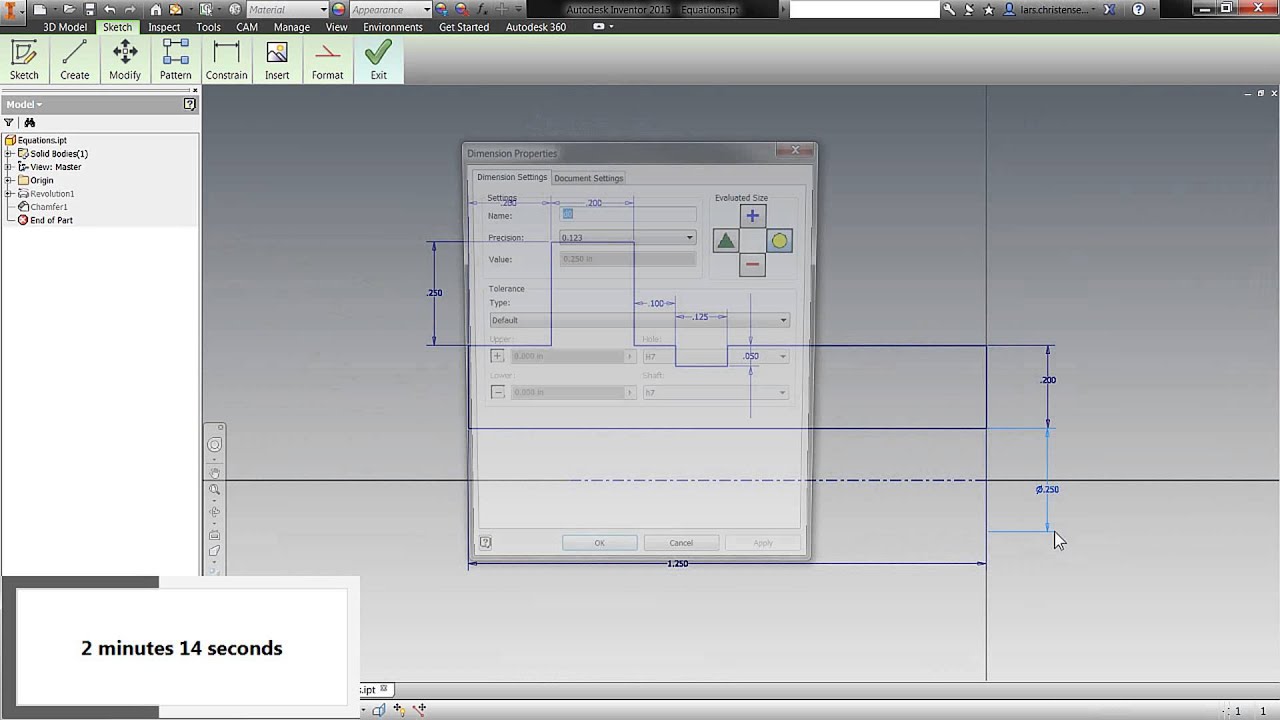The image size is (1280, 720).
Task: Open the Create sketch tools
Action: pyautogui.click(x=74, y=60)
